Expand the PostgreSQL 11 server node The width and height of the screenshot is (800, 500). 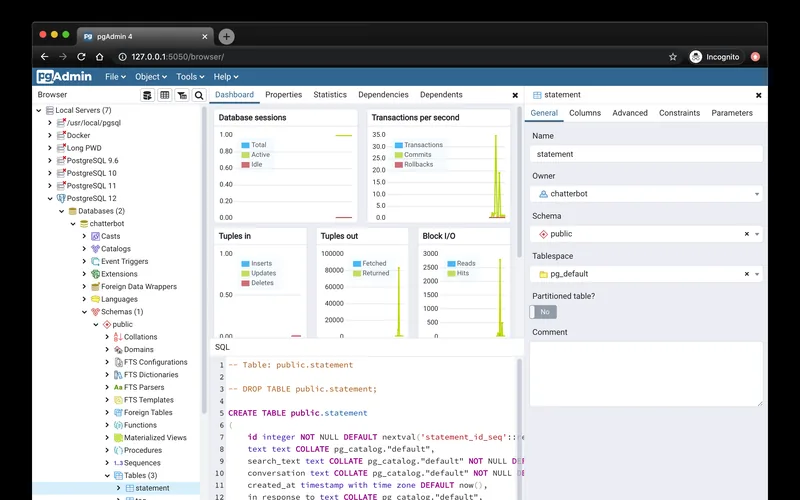(x=50, y=186)
